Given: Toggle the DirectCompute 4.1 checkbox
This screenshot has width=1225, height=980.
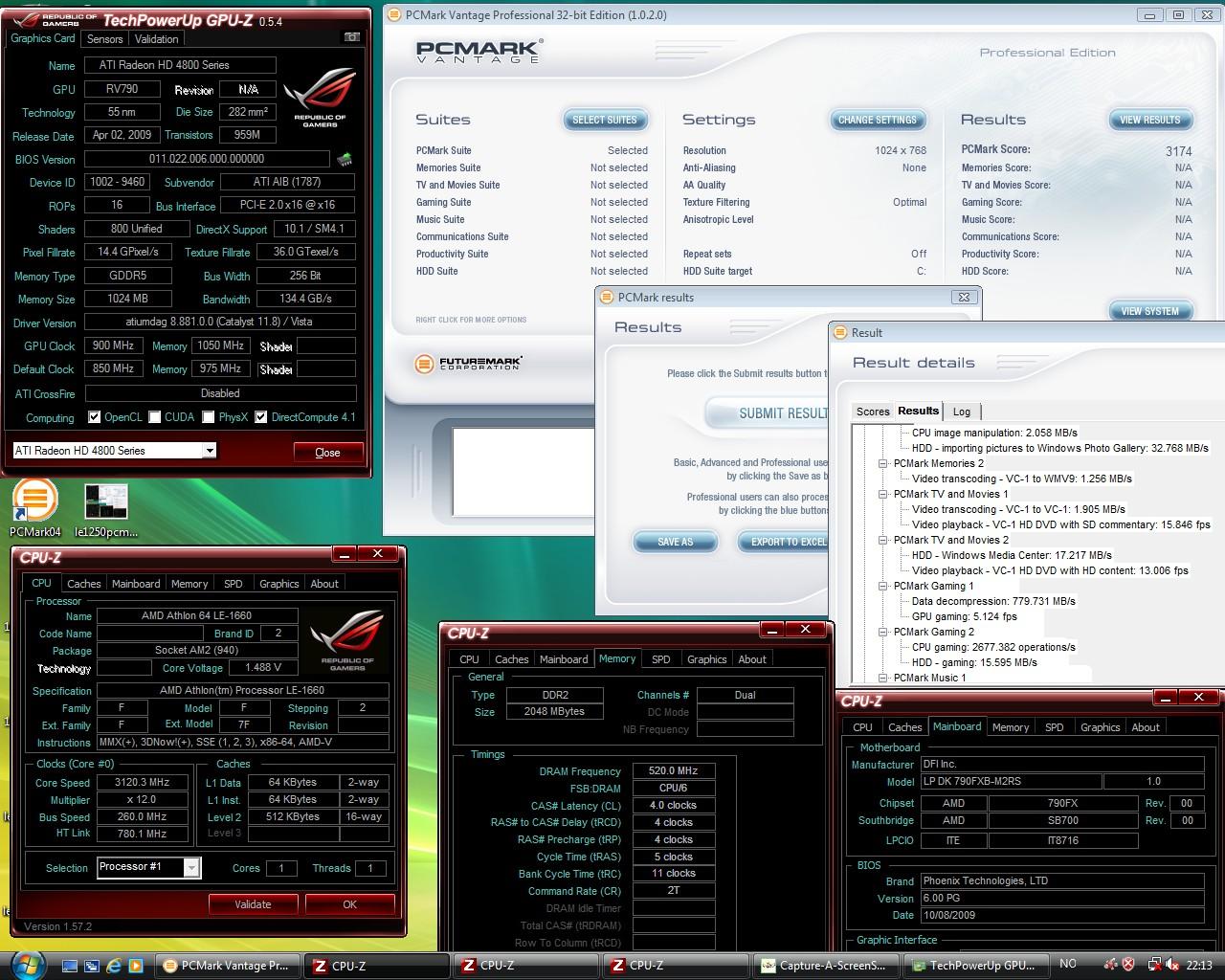Looking at the screenshot, I should (260, 417).
